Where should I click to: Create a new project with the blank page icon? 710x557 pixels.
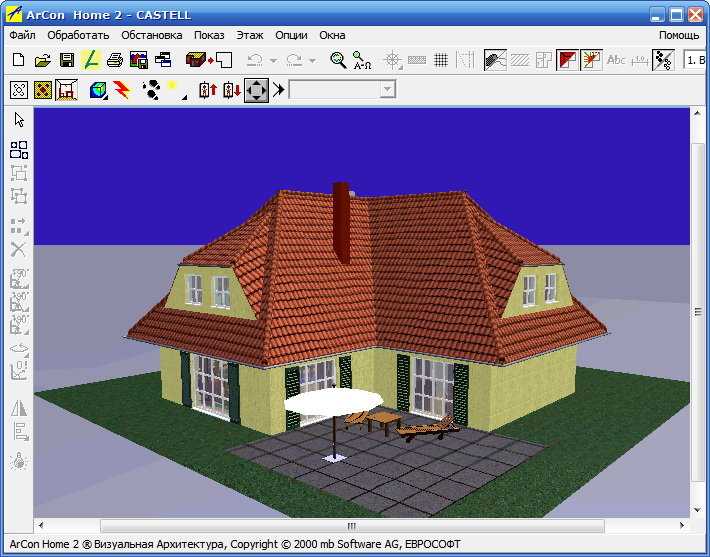19,60
